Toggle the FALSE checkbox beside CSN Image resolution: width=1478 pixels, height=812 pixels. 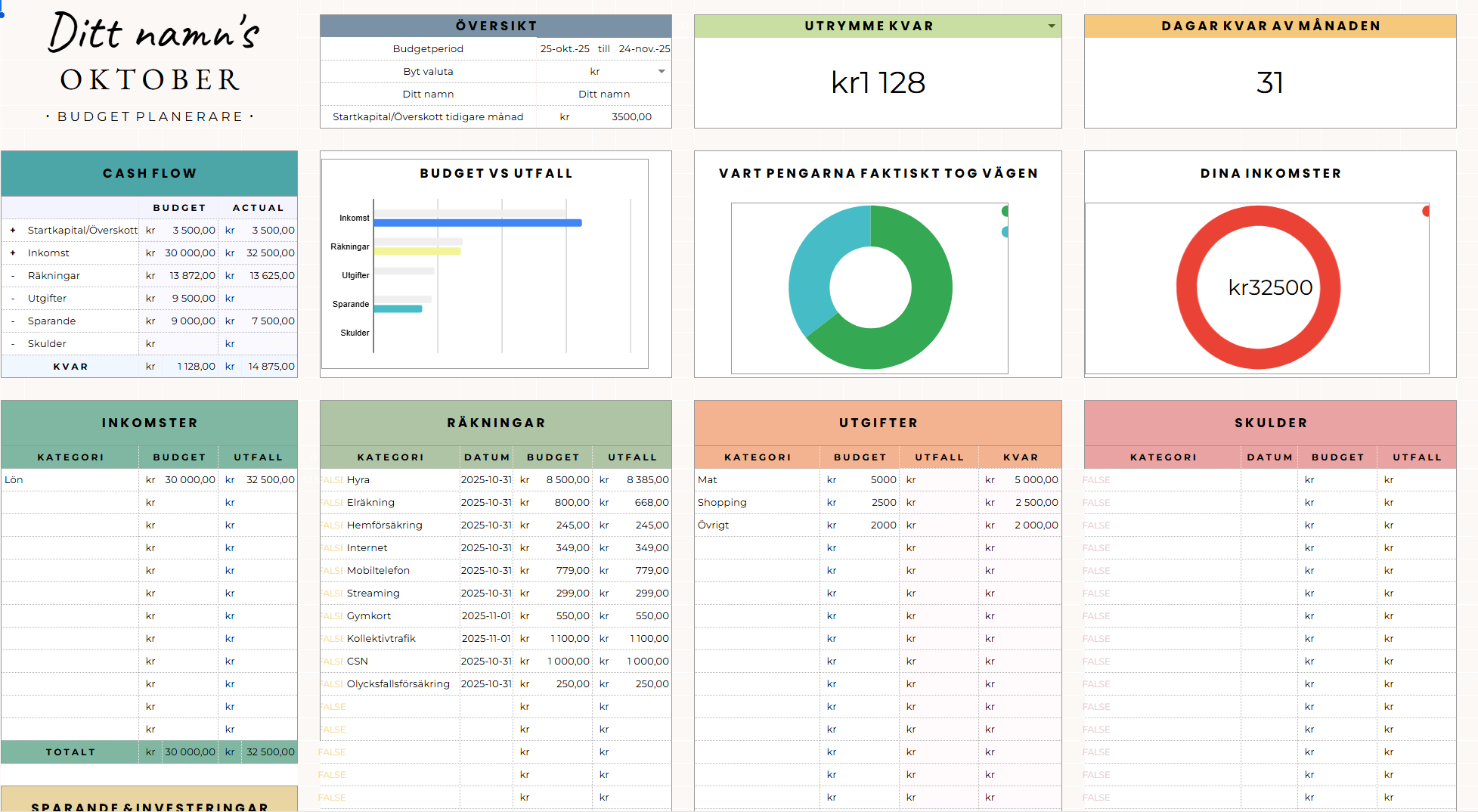point(332,662)
